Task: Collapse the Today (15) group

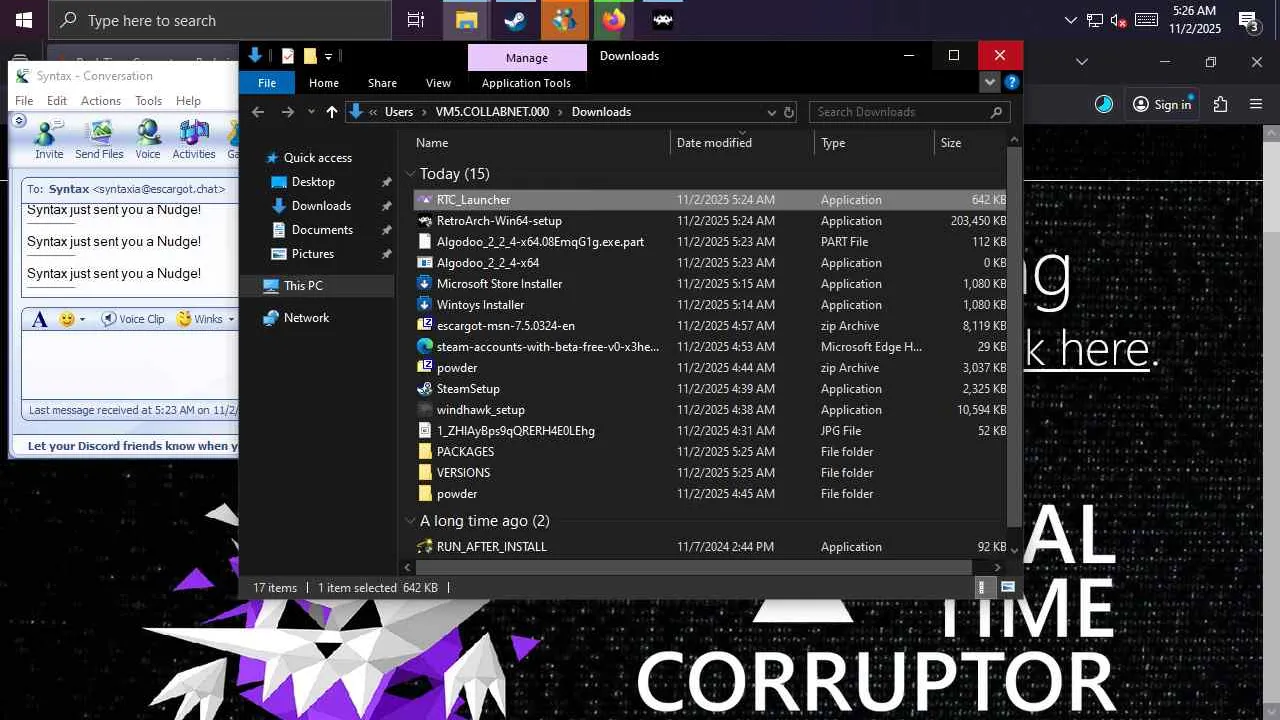Action: (410, 174)
